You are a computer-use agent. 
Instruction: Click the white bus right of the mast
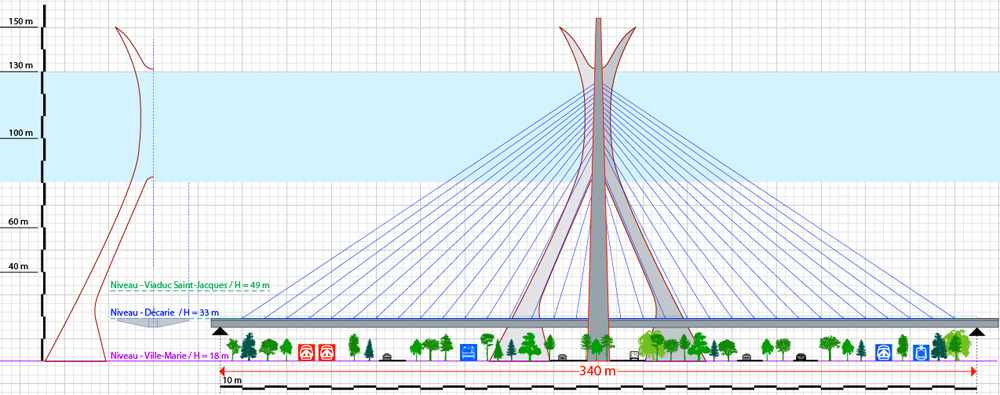click(x=634, y=356)
